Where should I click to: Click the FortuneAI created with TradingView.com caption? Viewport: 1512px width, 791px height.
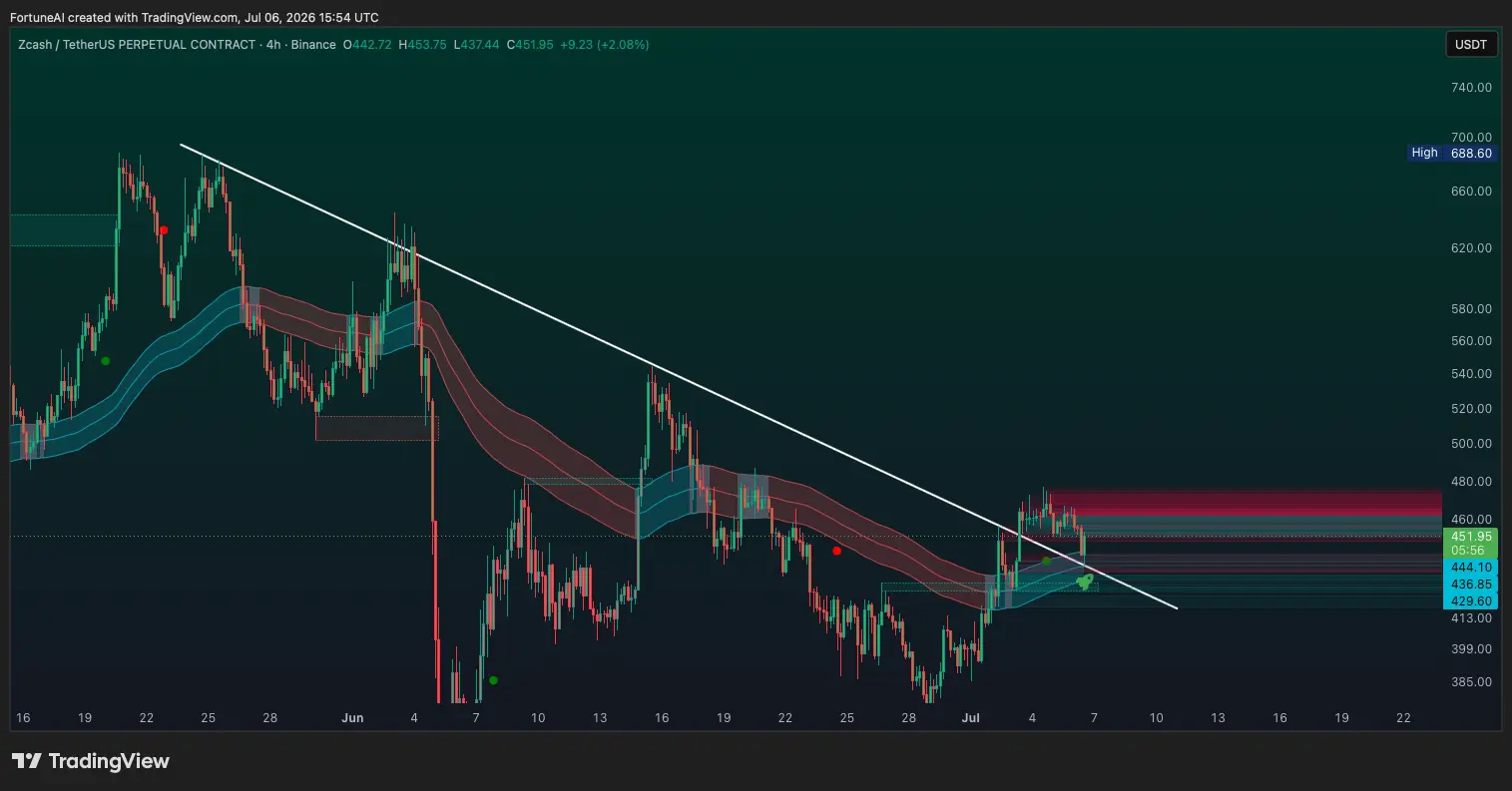pyautogui.click(x=194, y=17)
